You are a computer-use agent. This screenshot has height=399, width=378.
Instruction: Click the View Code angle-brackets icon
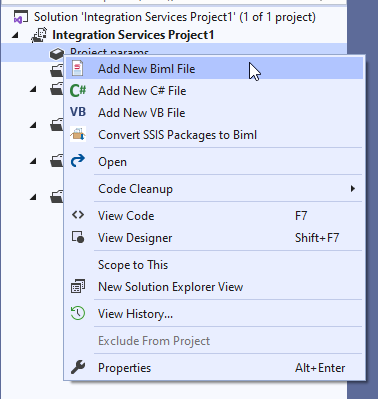coord(78,215)
